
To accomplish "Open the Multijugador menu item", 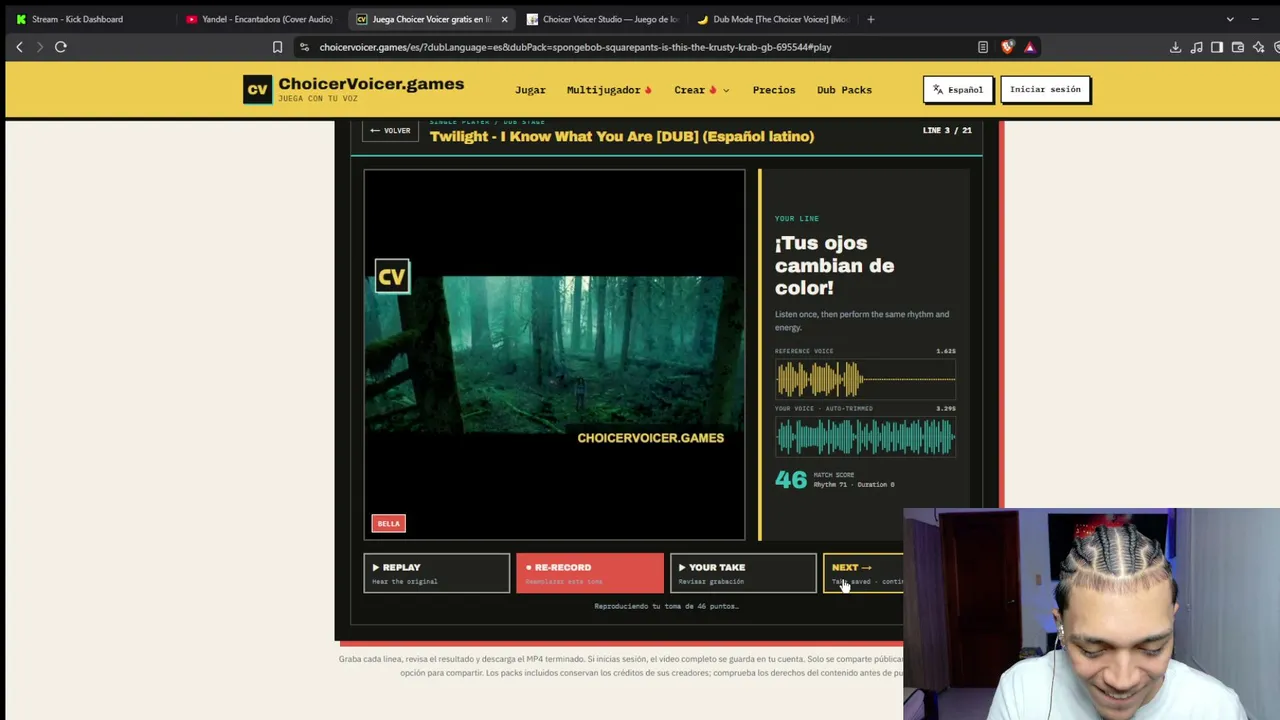I will [609, 90].
